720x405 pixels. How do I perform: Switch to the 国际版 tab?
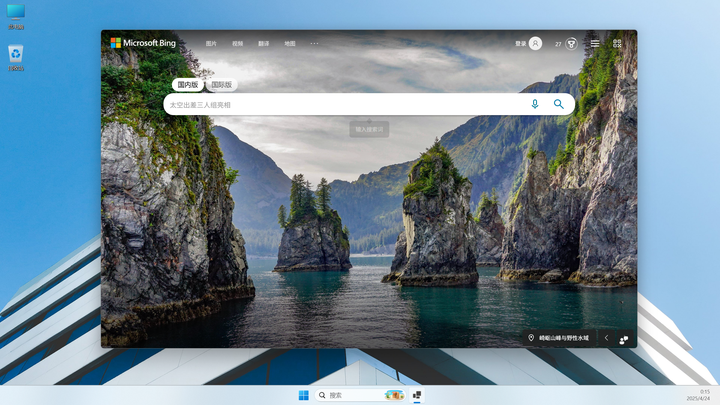221,85
